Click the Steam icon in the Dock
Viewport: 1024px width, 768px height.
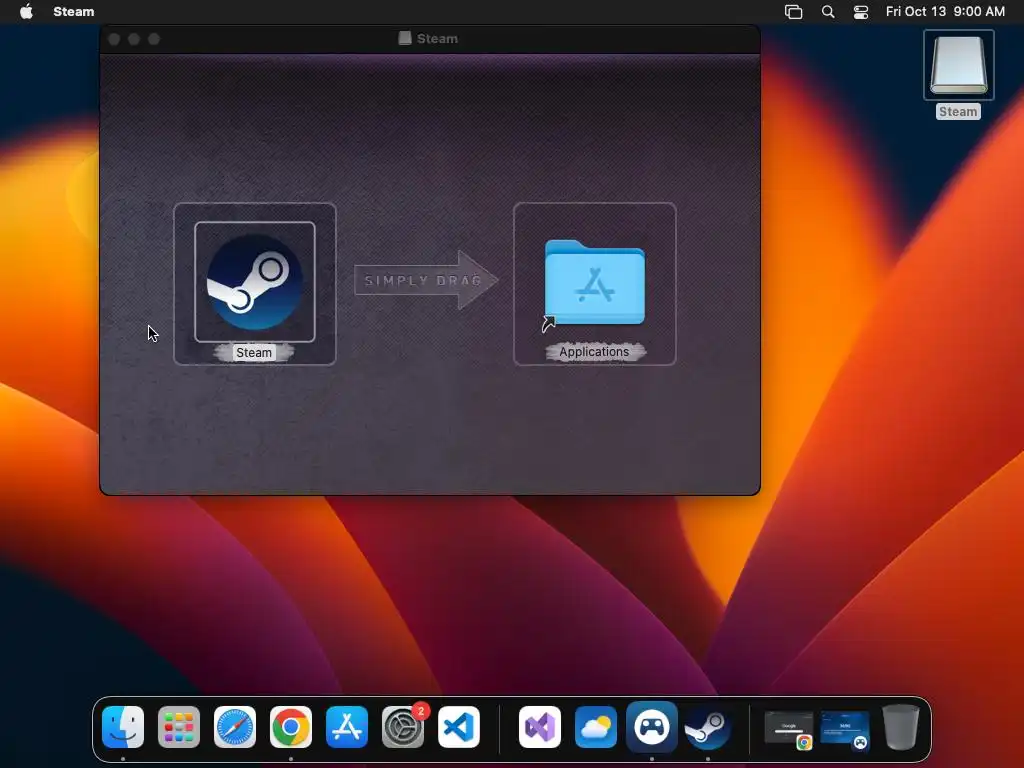[707, 728]
